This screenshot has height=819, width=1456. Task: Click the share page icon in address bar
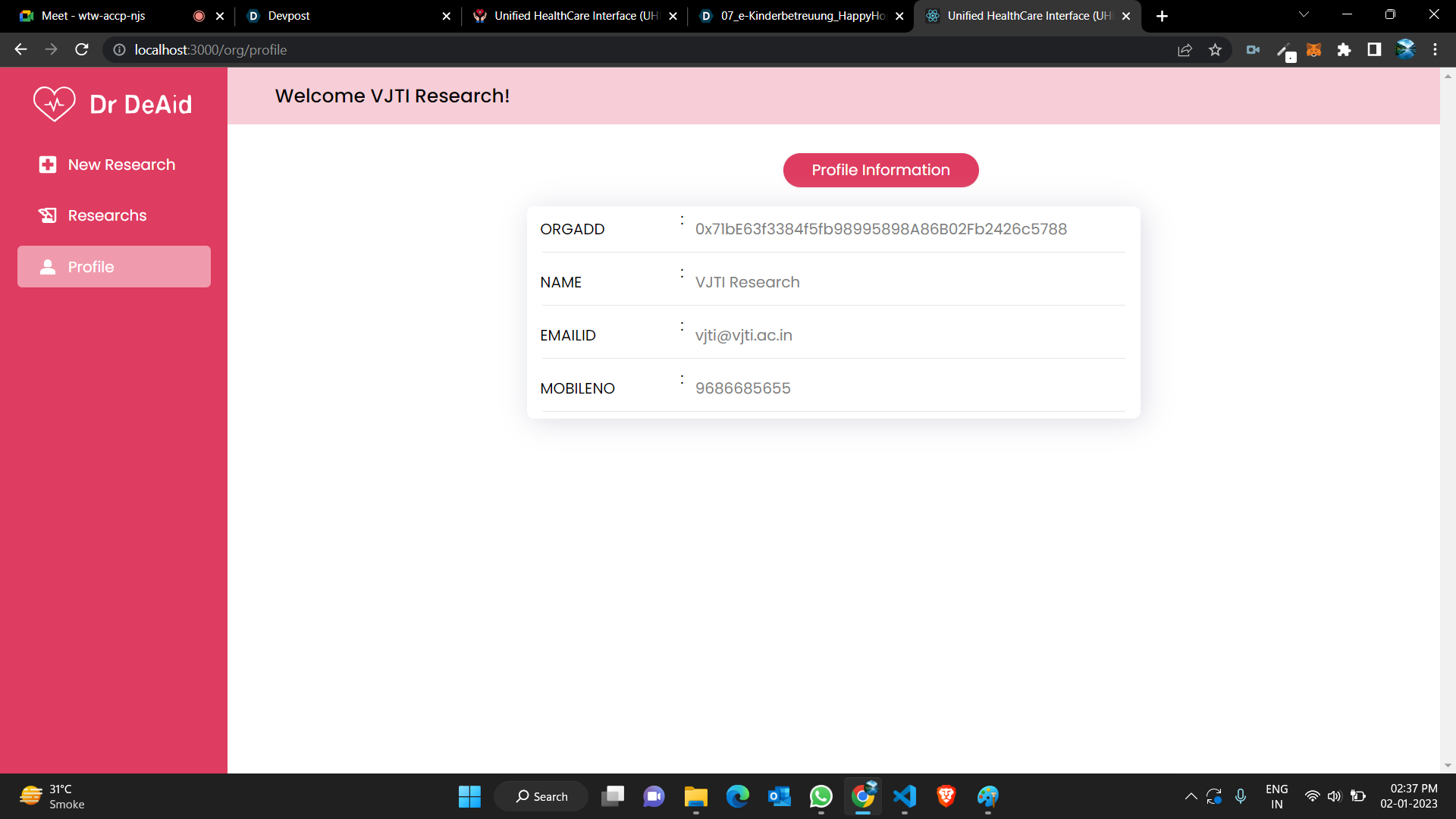click(x=1185, y=50)
